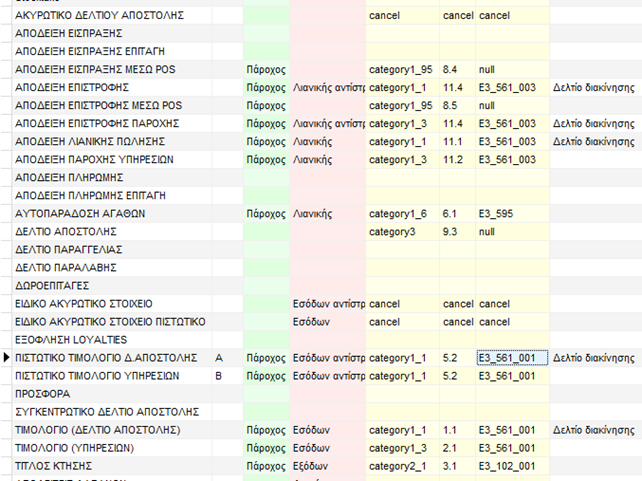Select the letter A series cell
Viewport: 642px width, 481px height.
click(x=219, y=357)
